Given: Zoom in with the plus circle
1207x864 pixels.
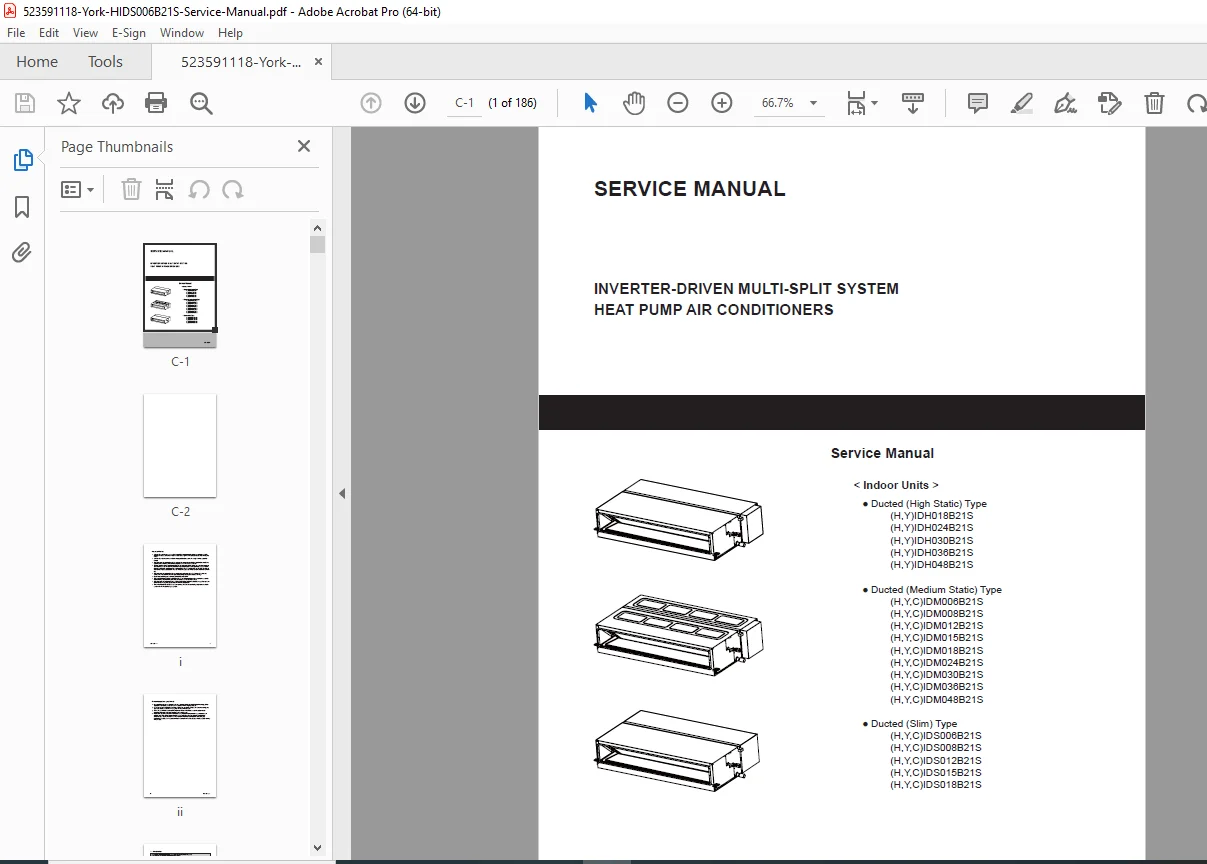Looking at the screenshot, I should 722,103.
